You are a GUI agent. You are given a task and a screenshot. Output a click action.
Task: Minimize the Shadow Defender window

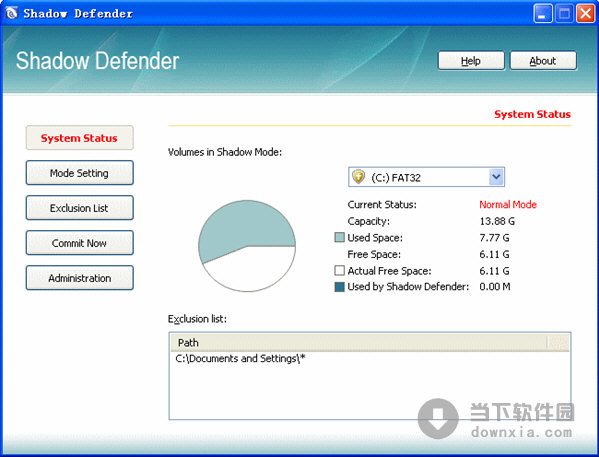click(x=542, y=14)
